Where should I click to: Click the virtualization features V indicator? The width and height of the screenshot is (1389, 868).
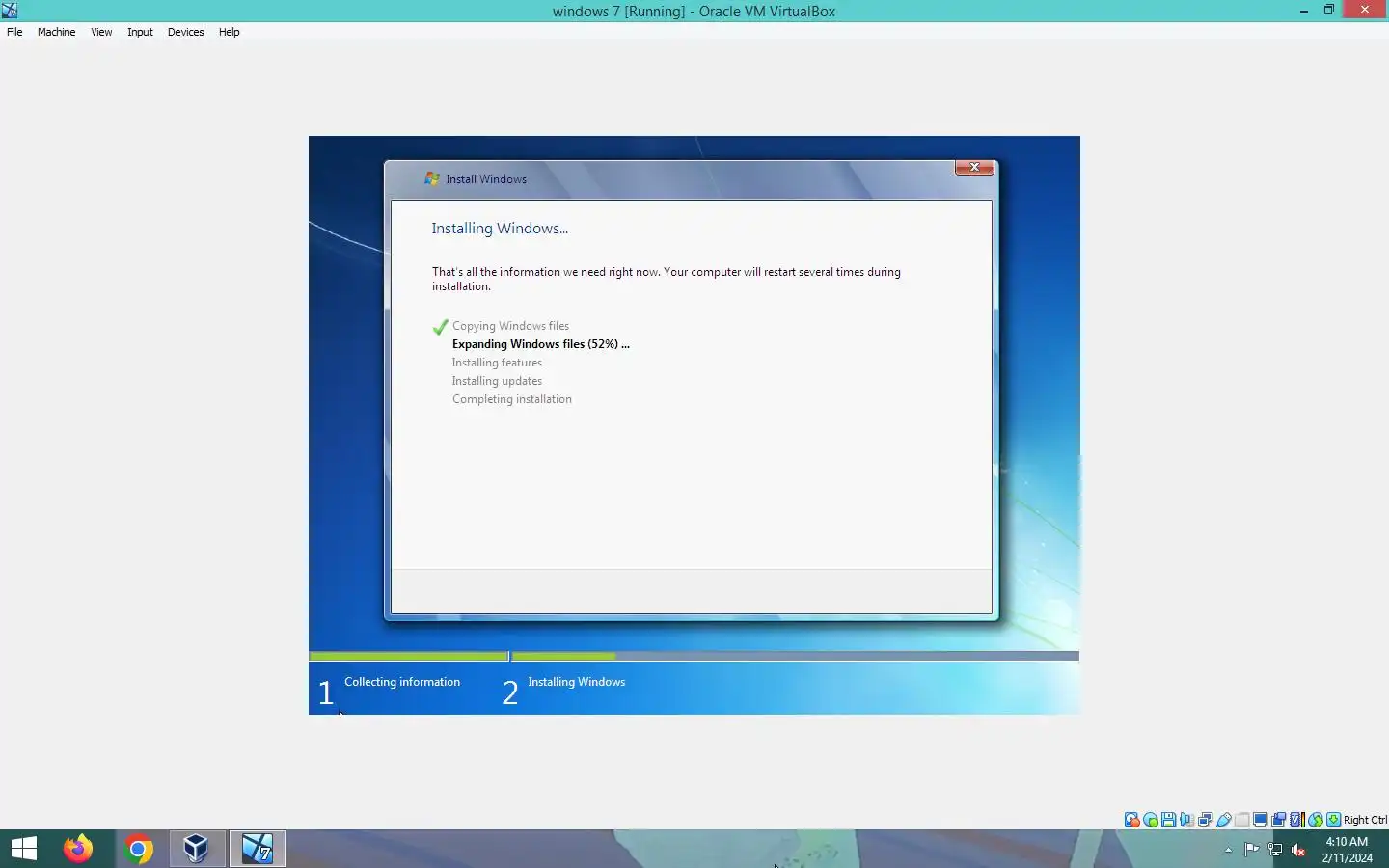[x=1296, y=820]
